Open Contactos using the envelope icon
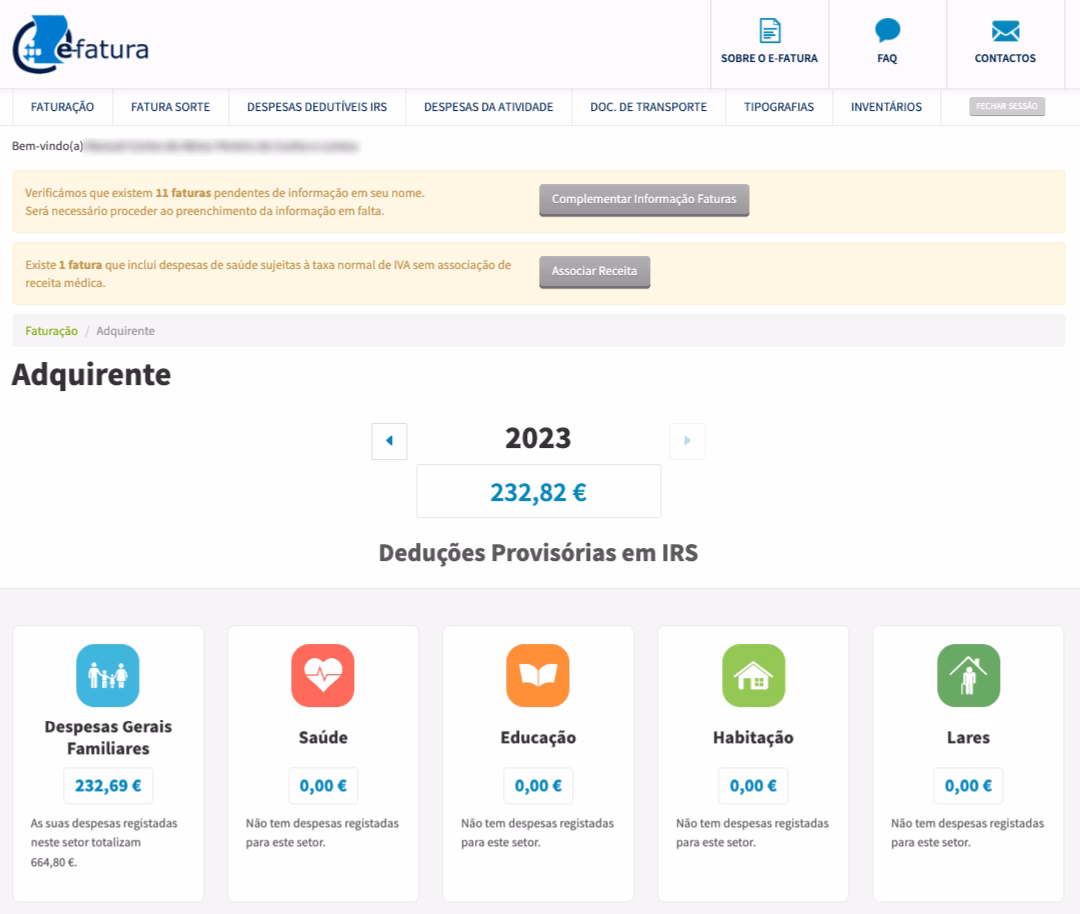 tap(1005, 31)
